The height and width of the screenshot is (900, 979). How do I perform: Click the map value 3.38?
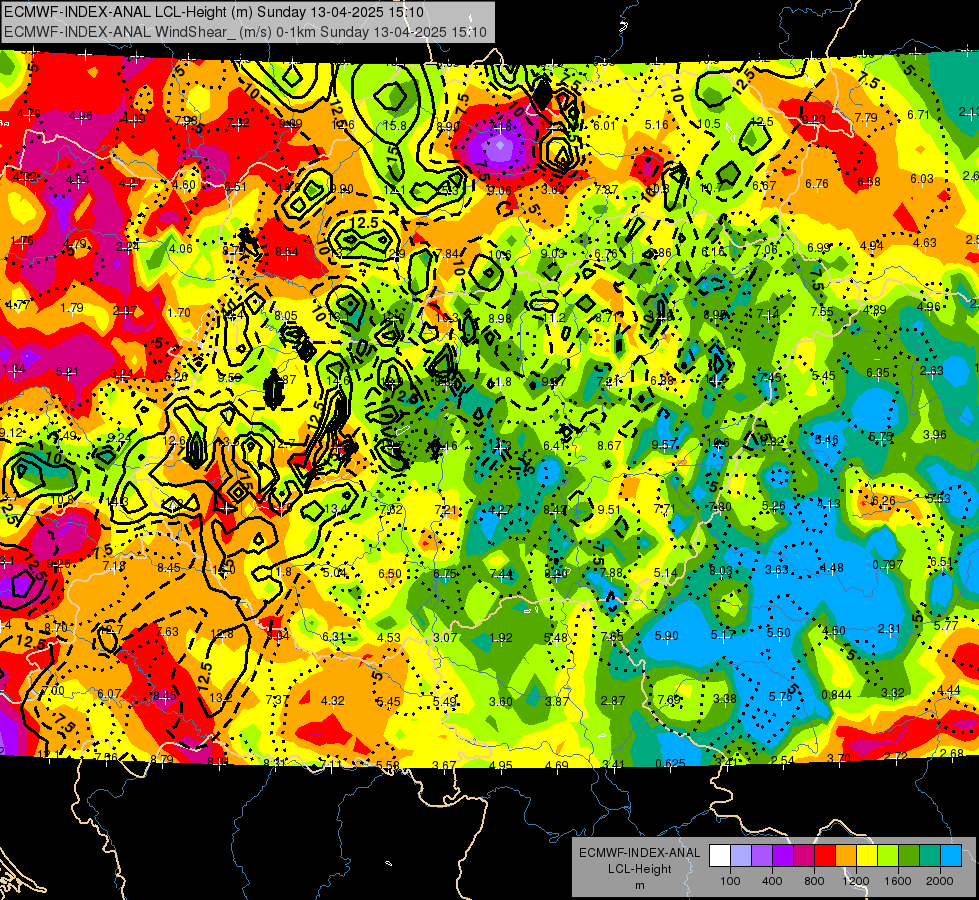click(725, 698)
